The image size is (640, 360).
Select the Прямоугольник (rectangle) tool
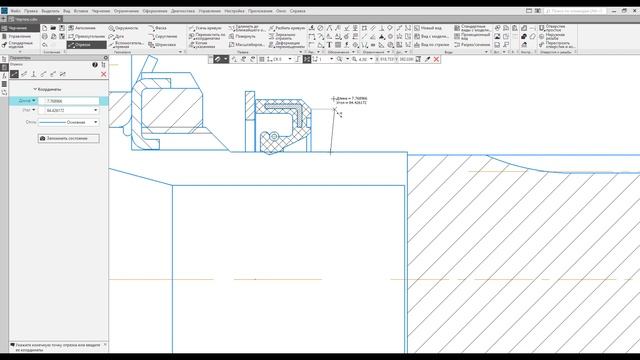click(87, 36)
